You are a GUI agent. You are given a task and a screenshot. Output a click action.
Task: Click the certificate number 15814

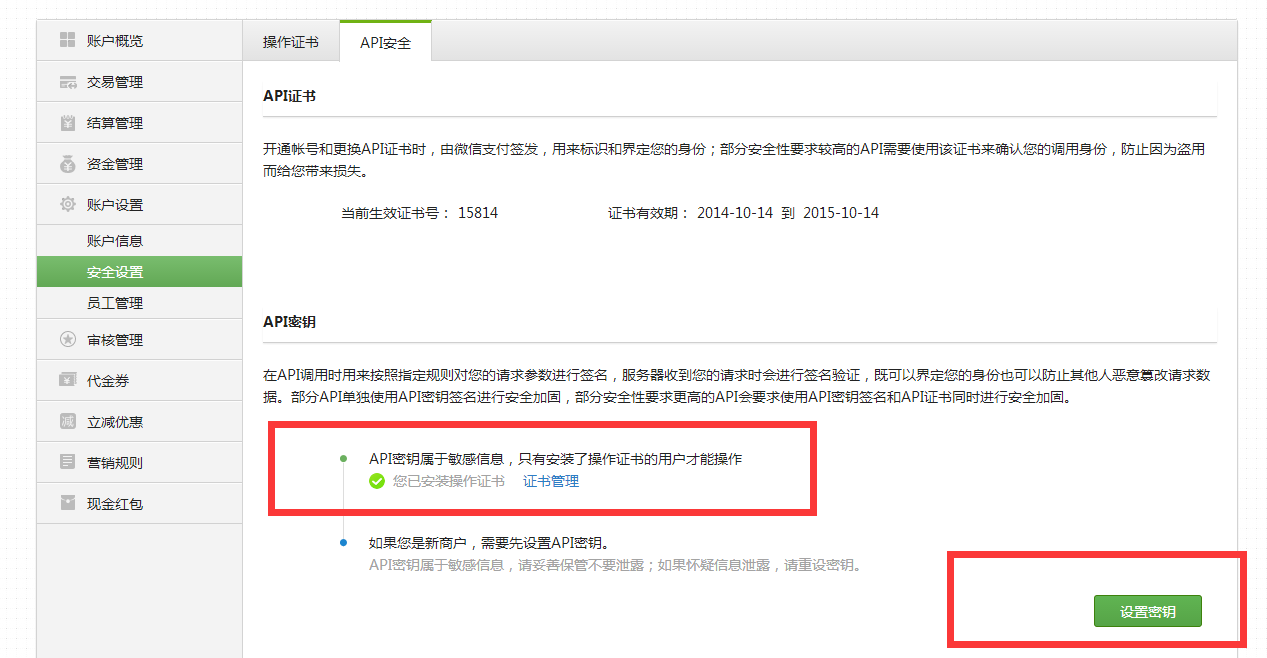point(477,213)
